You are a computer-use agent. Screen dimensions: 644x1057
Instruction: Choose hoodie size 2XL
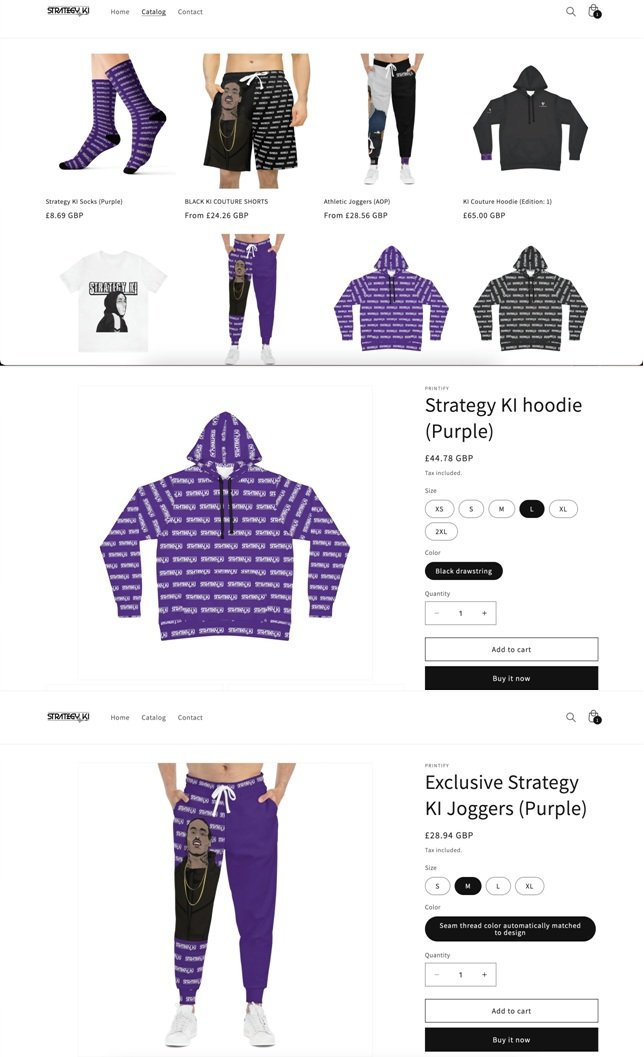pos(441,532)
